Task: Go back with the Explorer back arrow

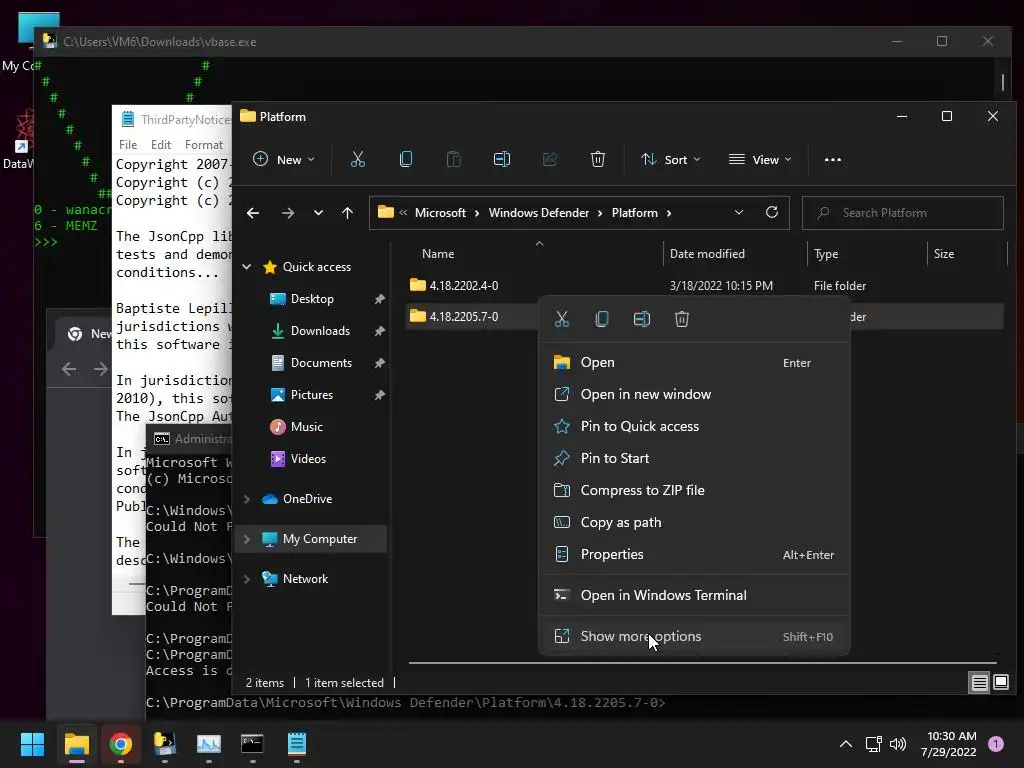Action: click(253, 213)
